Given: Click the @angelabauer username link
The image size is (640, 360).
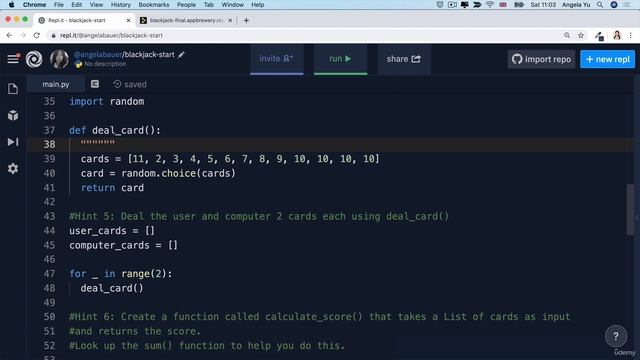Looking at the screenshot, I should pos(98,54).
